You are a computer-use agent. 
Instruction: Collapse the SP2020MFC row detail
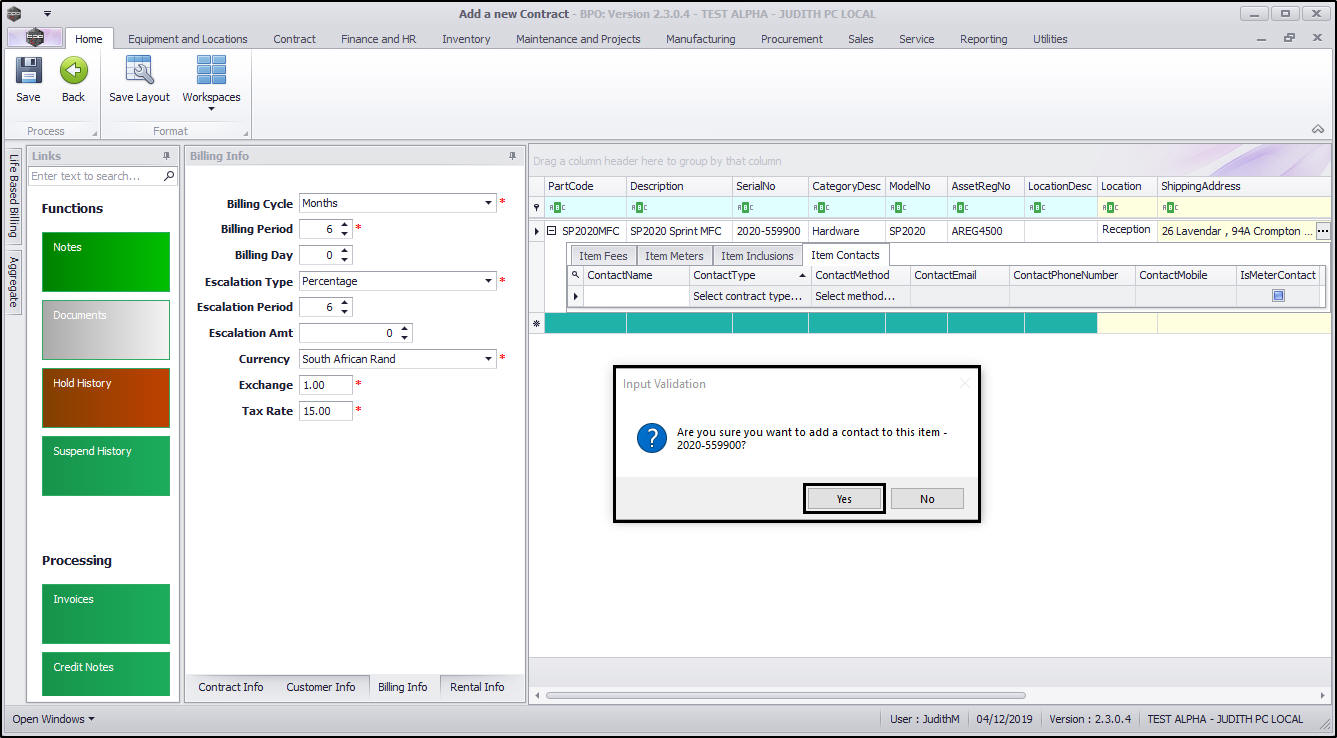click(x=551, y=231)
